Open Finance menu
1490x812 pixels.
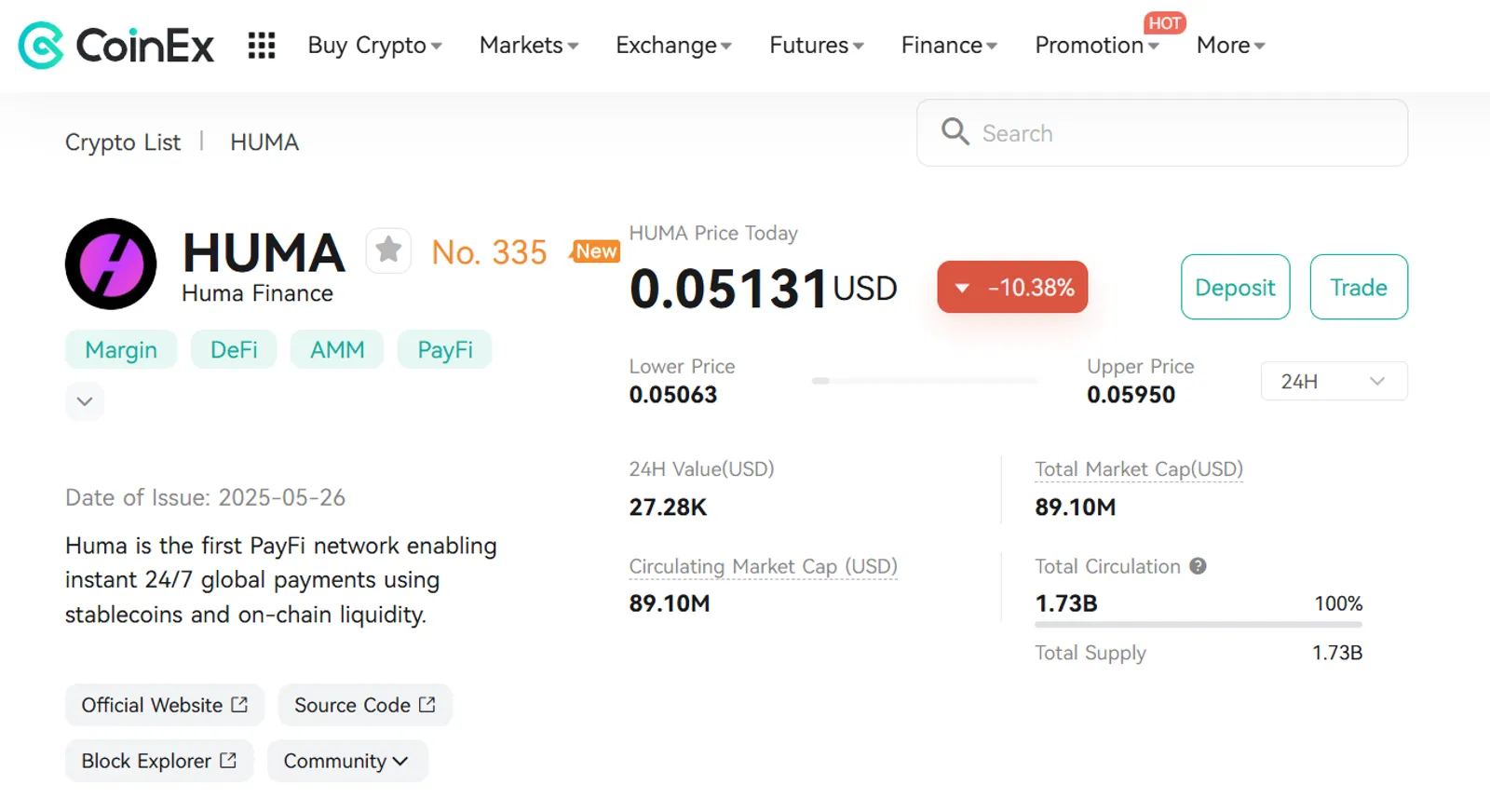(x=949, y=45)
